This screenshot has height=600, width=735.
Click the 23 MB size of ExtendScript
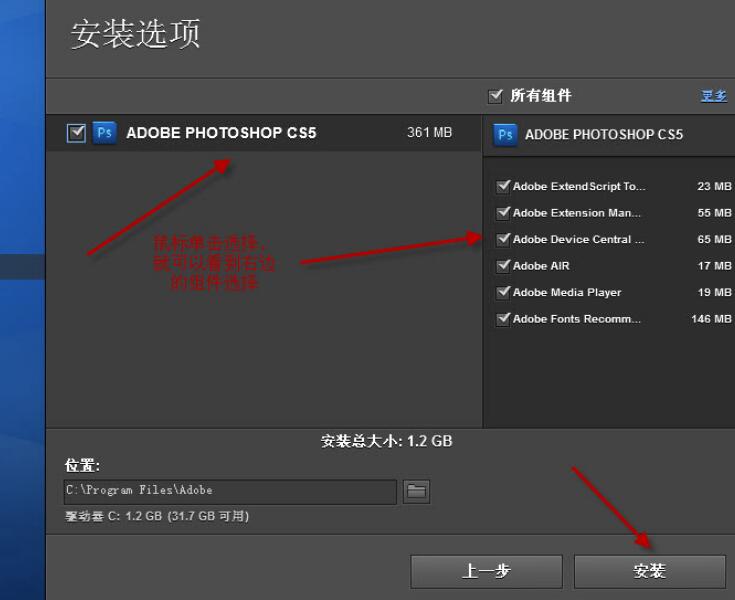click(714, 187)
